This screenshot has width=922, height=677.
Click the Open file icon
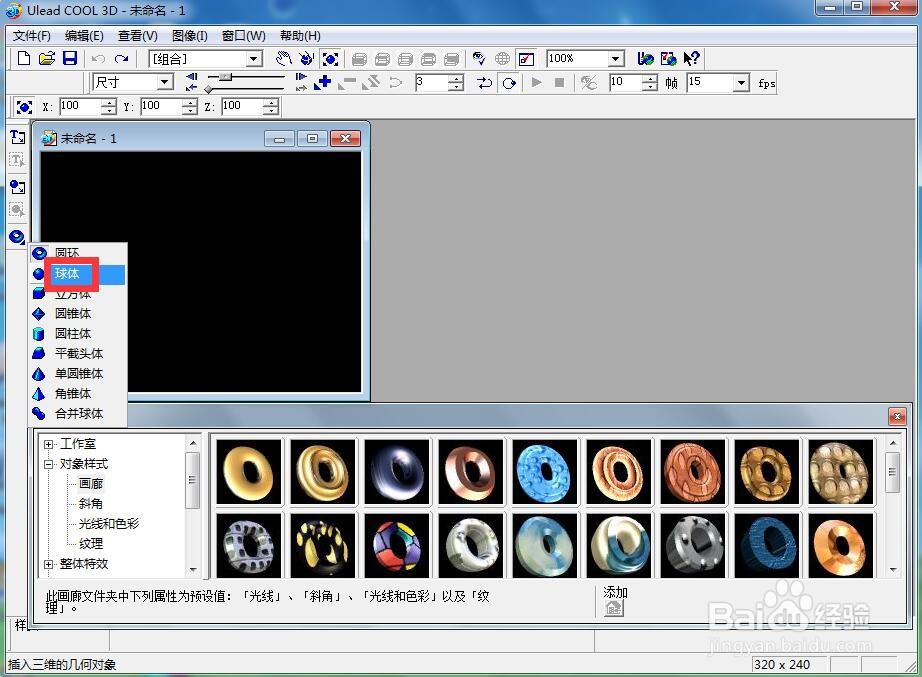46,58
